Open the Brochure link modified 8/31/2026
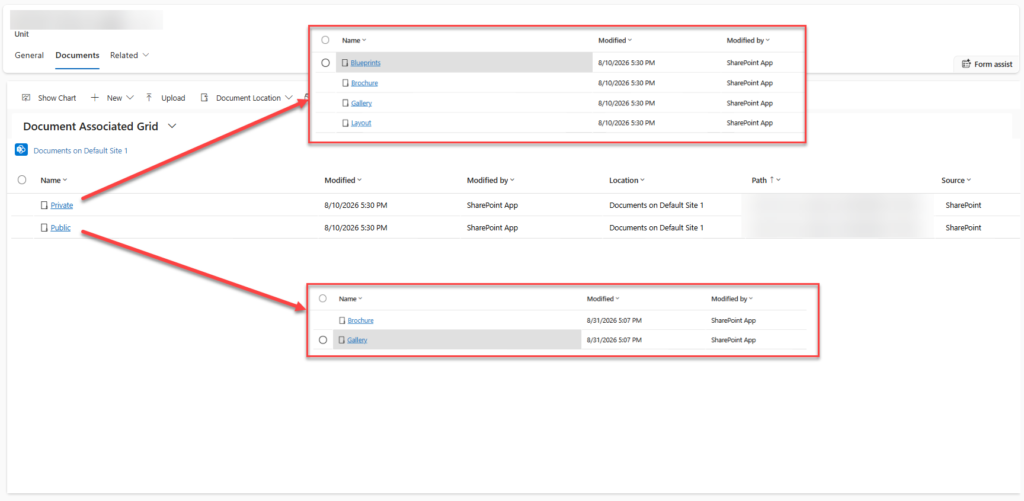Image resolution: width=1024 pixels, height=501 pixels. click(x=360, y=321)
